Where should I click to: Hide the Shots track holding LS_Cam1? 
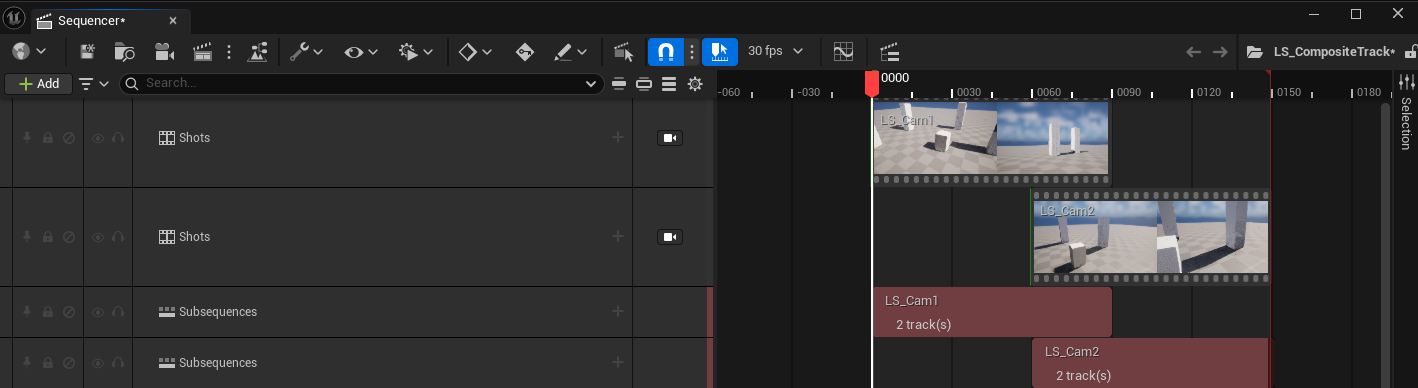tap(98, 138)
